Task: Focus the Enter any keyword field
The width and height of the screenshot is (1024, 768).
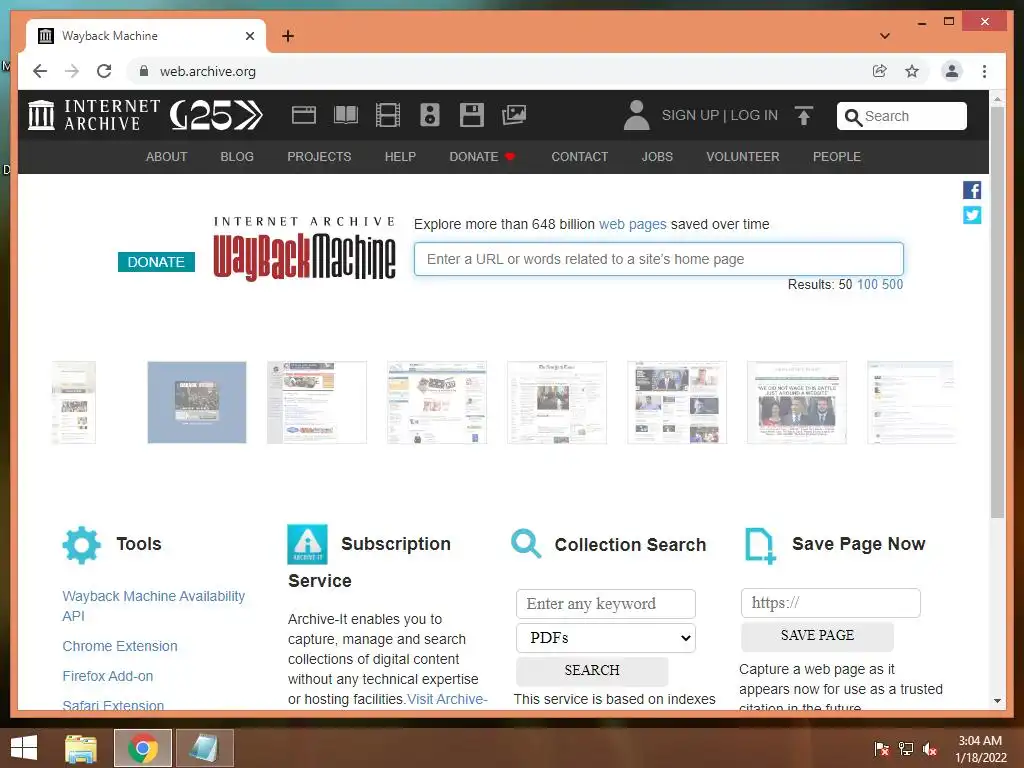Action: 606,604
